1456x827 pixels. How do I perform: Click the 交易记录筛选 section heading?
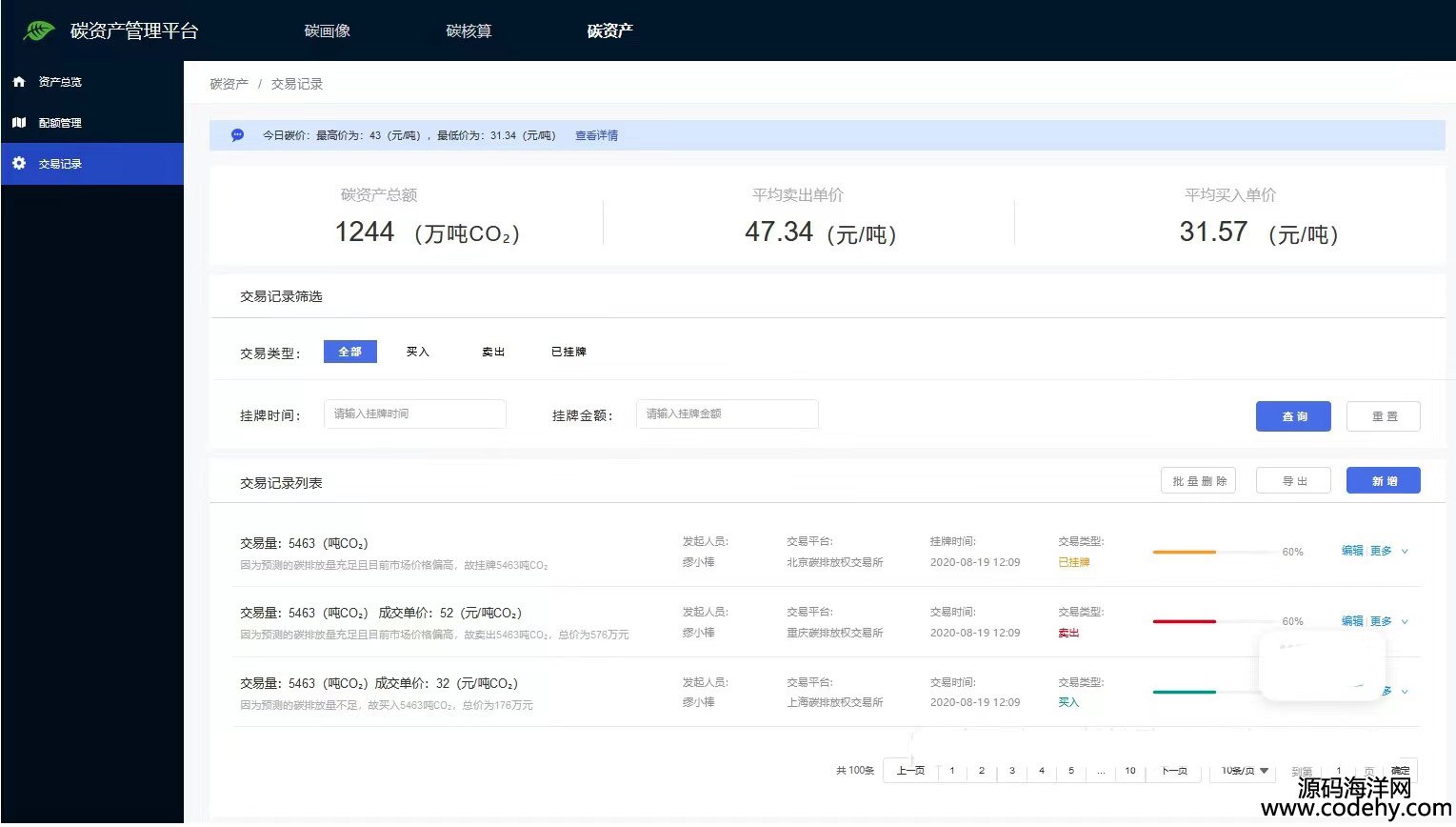click(281, 296)
